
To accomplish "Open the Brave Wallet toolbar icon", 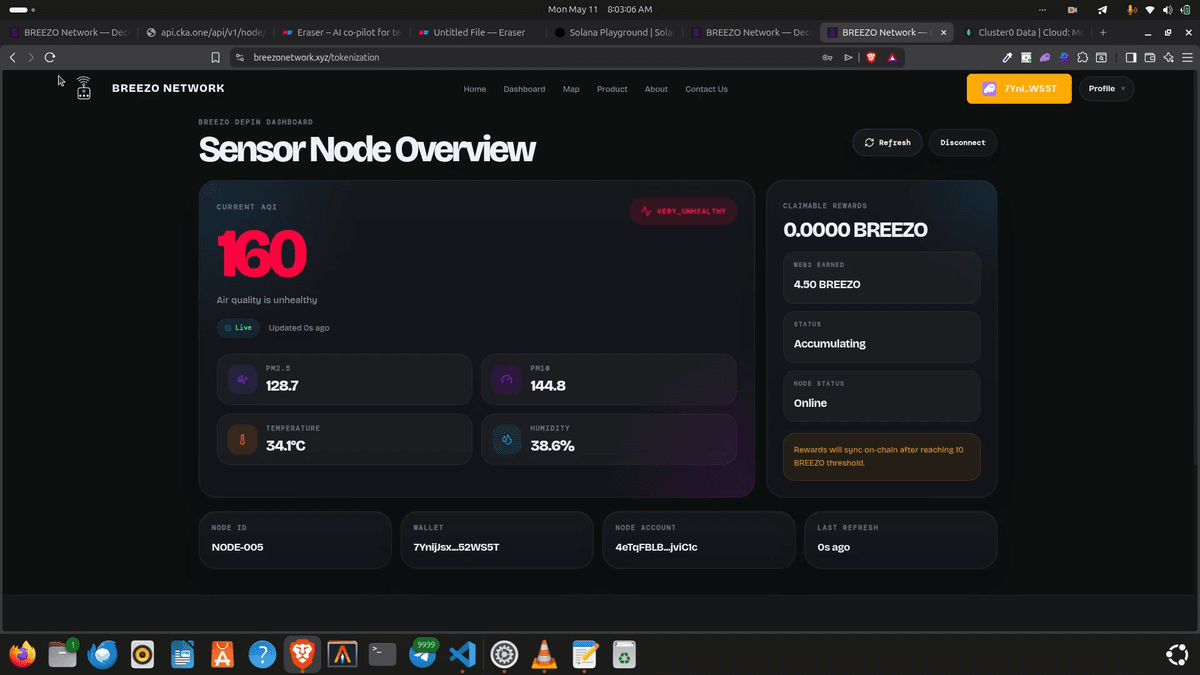I will click(x=1150, y=58).
